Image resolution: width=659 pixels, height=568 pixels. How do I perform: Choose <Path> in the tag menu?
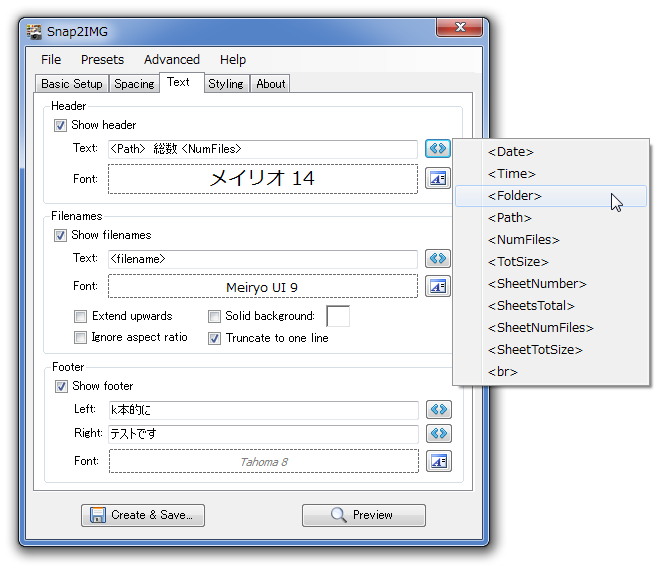[551, 218]
